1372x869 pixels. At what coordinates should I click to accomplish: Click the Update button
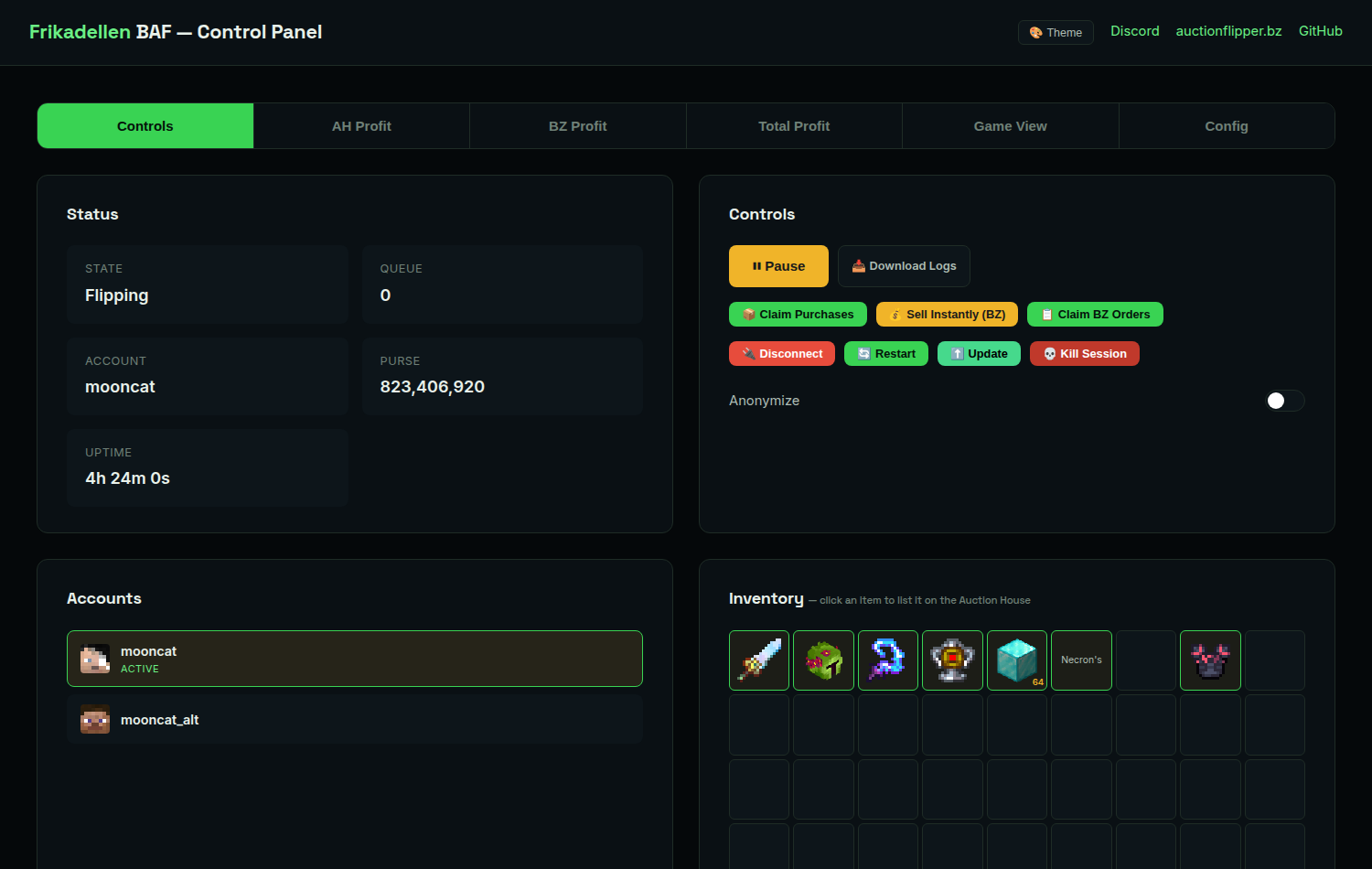979,354
